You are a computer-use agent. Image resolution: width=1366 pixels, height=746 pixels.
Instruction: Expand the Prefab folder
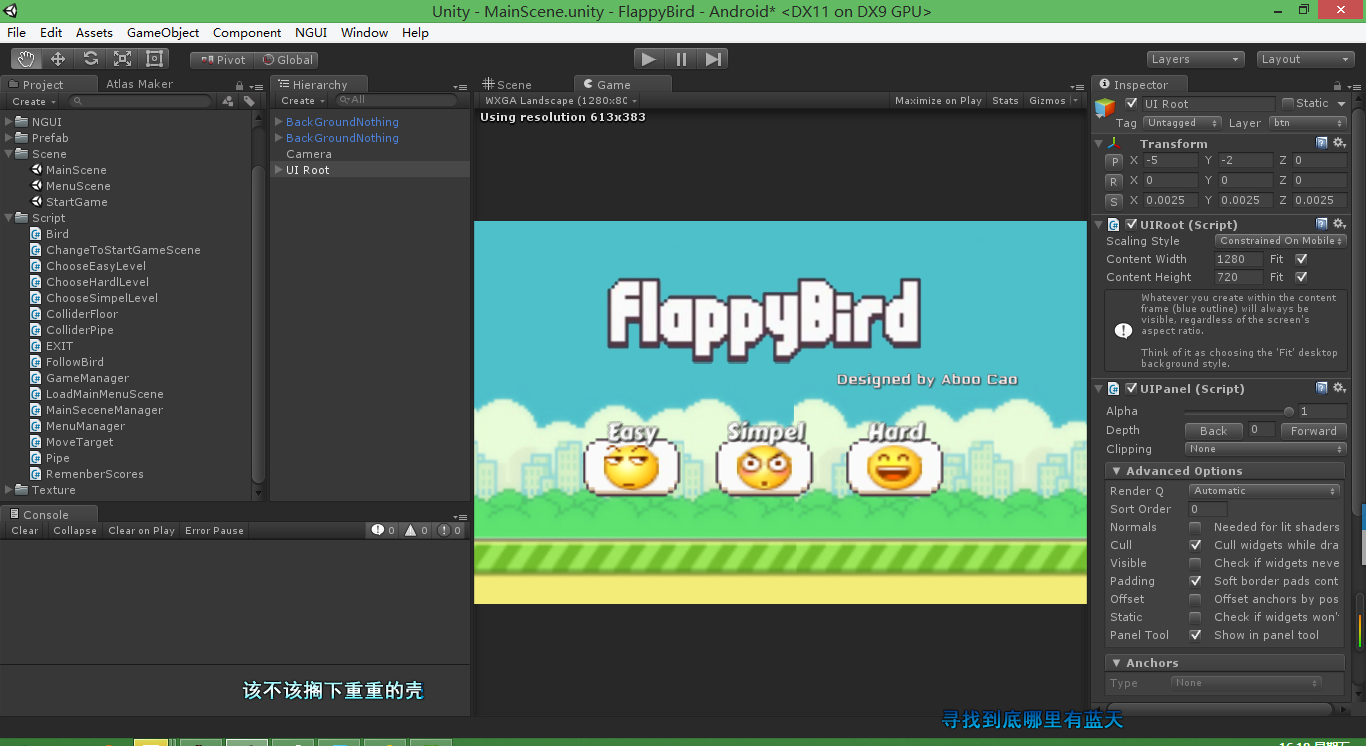click(x=9, y=138)
